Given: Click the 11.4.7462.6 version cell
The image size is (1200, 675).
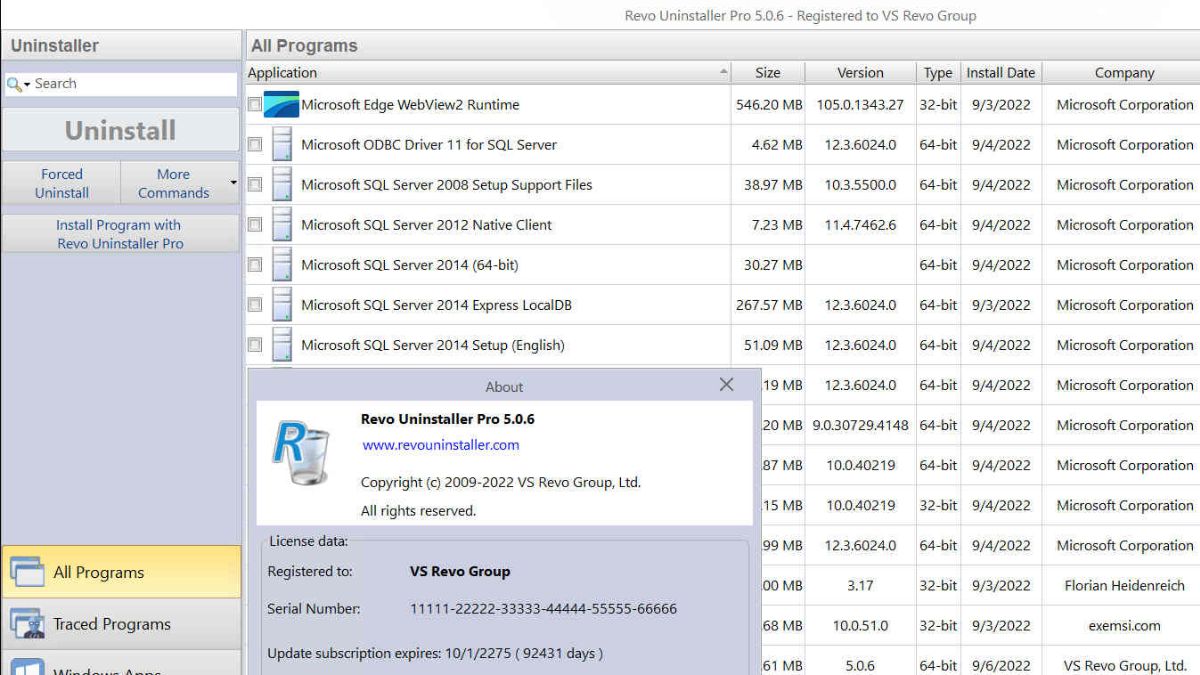Looking at the screenshot, I should click(860, 225).
